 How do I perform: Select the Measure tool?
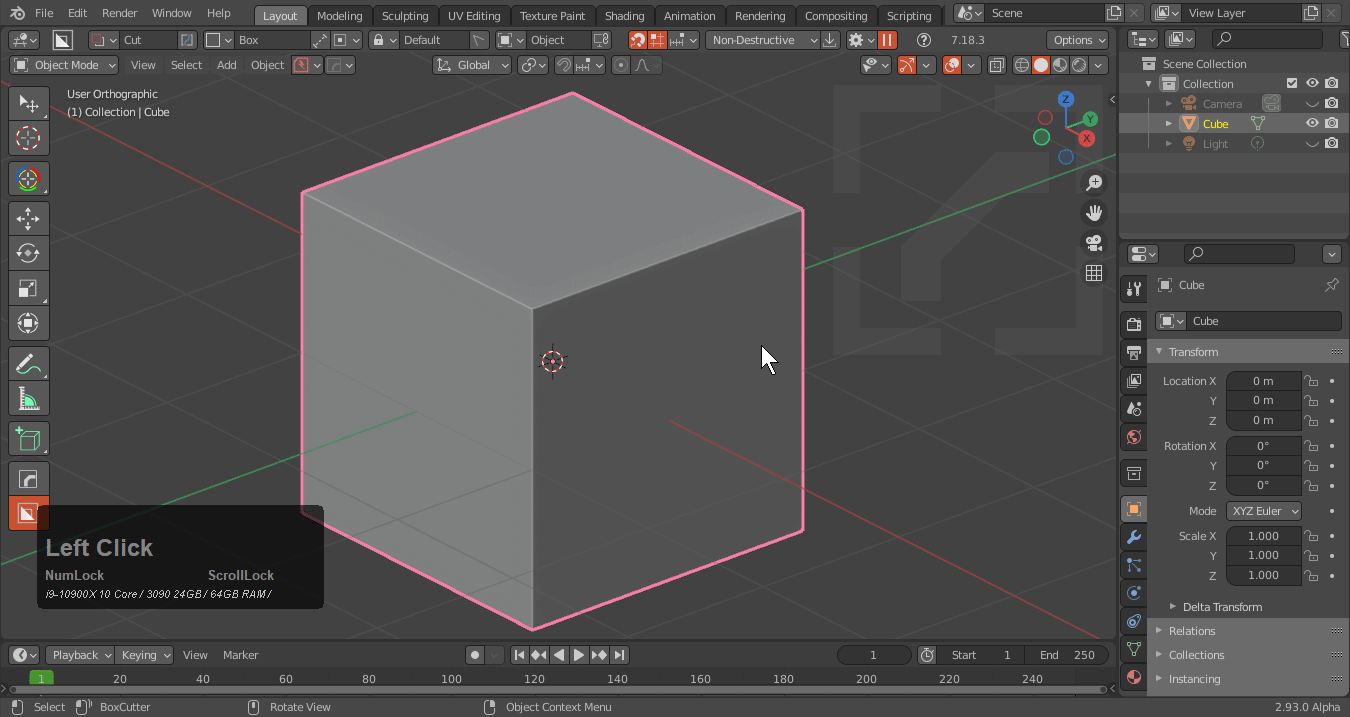click(x=28, y=399)
